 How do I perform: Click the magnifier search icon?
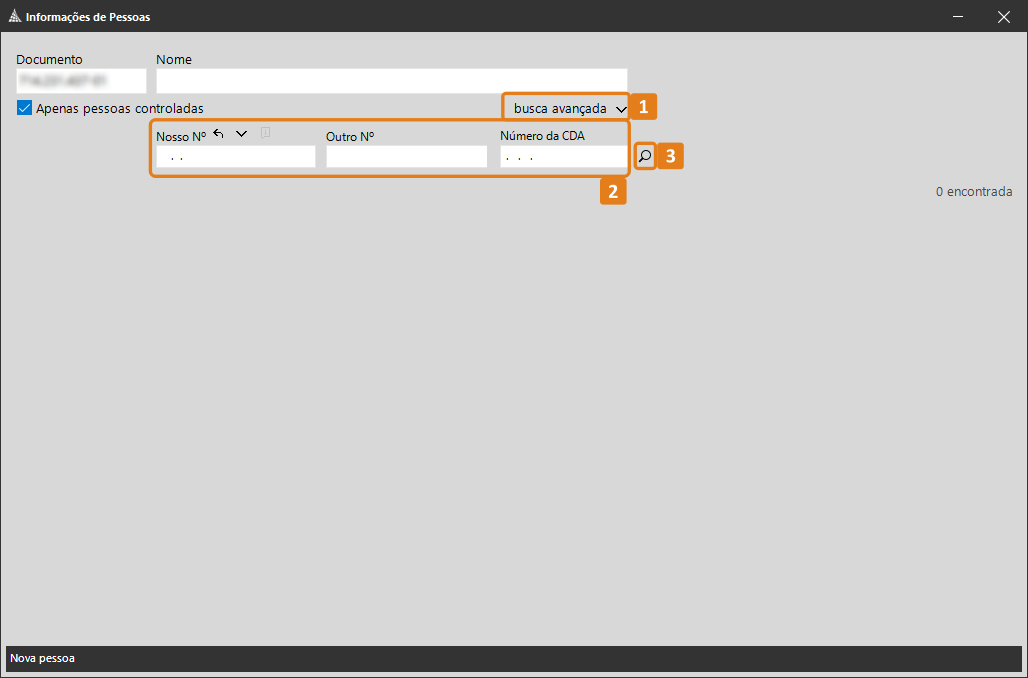645,157
